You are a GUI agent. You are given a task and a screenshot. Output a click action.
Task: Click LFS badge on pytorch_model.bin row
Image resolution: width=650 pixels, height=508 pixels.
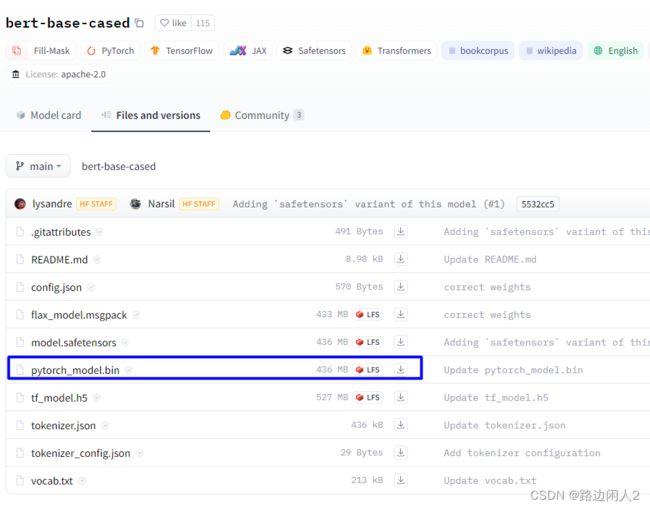368,369
